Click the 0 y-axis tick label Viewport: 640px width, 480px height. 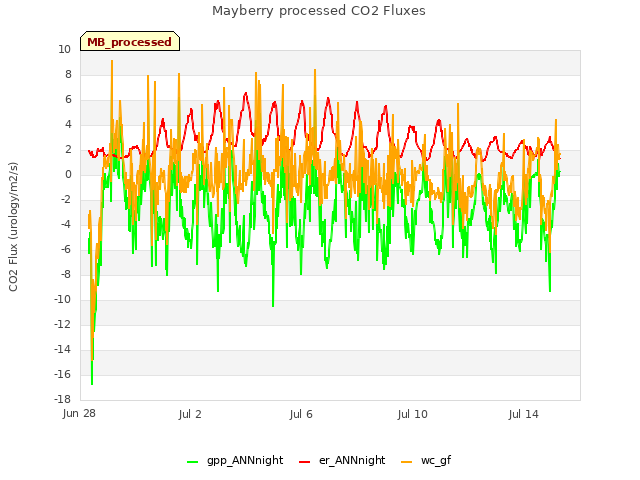68,174
